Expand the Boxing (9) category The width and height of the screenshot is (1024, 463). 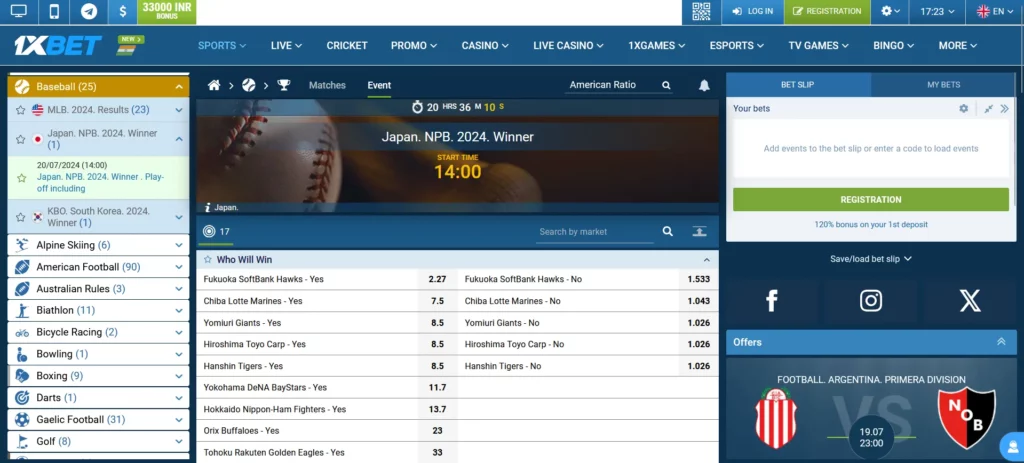[x=179, y=376]
